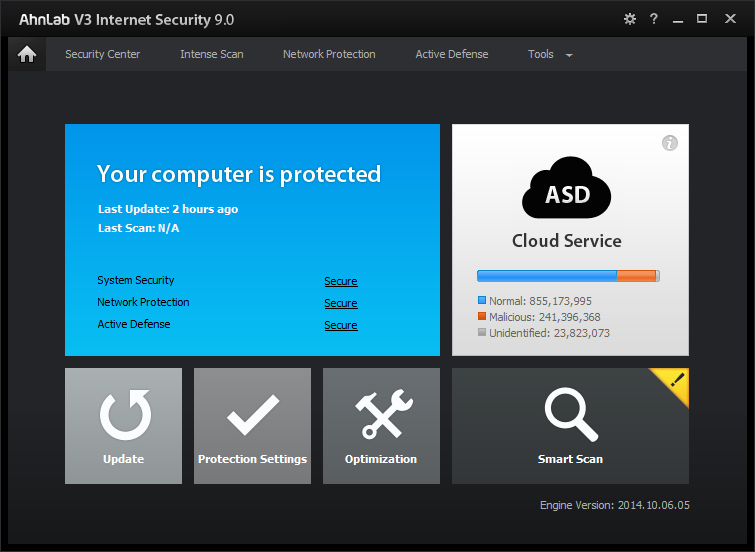Click the yellow corner edit badge
755x552 pixels.
click(x=675, y=380)
